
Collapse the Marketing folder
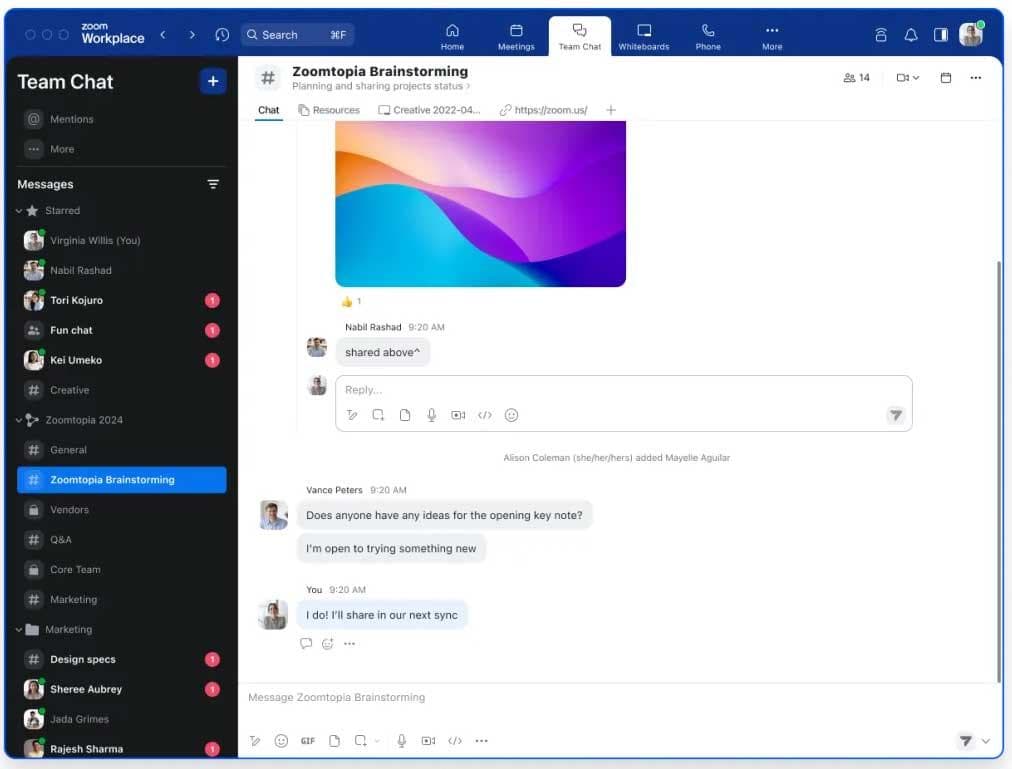(19, 629)
